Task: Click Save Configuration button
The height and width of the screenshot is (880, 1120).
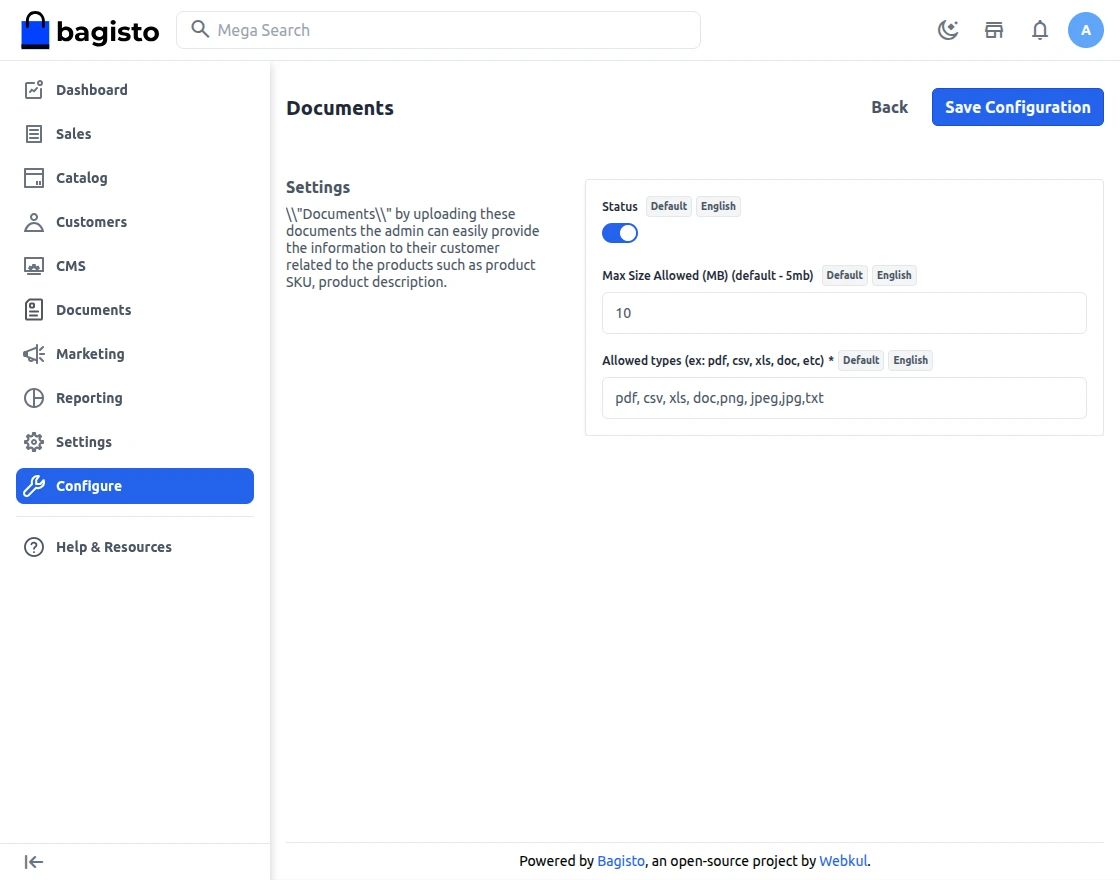Action: coord(1017,107)
